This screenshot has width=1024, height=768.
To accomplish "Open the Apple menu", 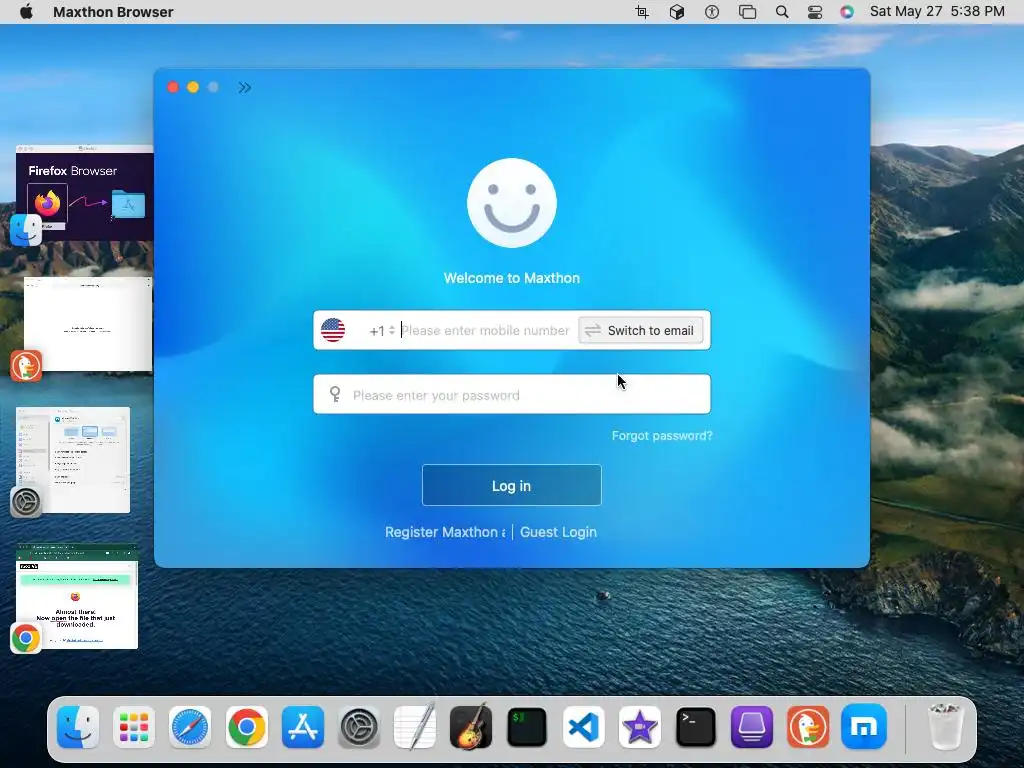I will [x=26, y=12].
